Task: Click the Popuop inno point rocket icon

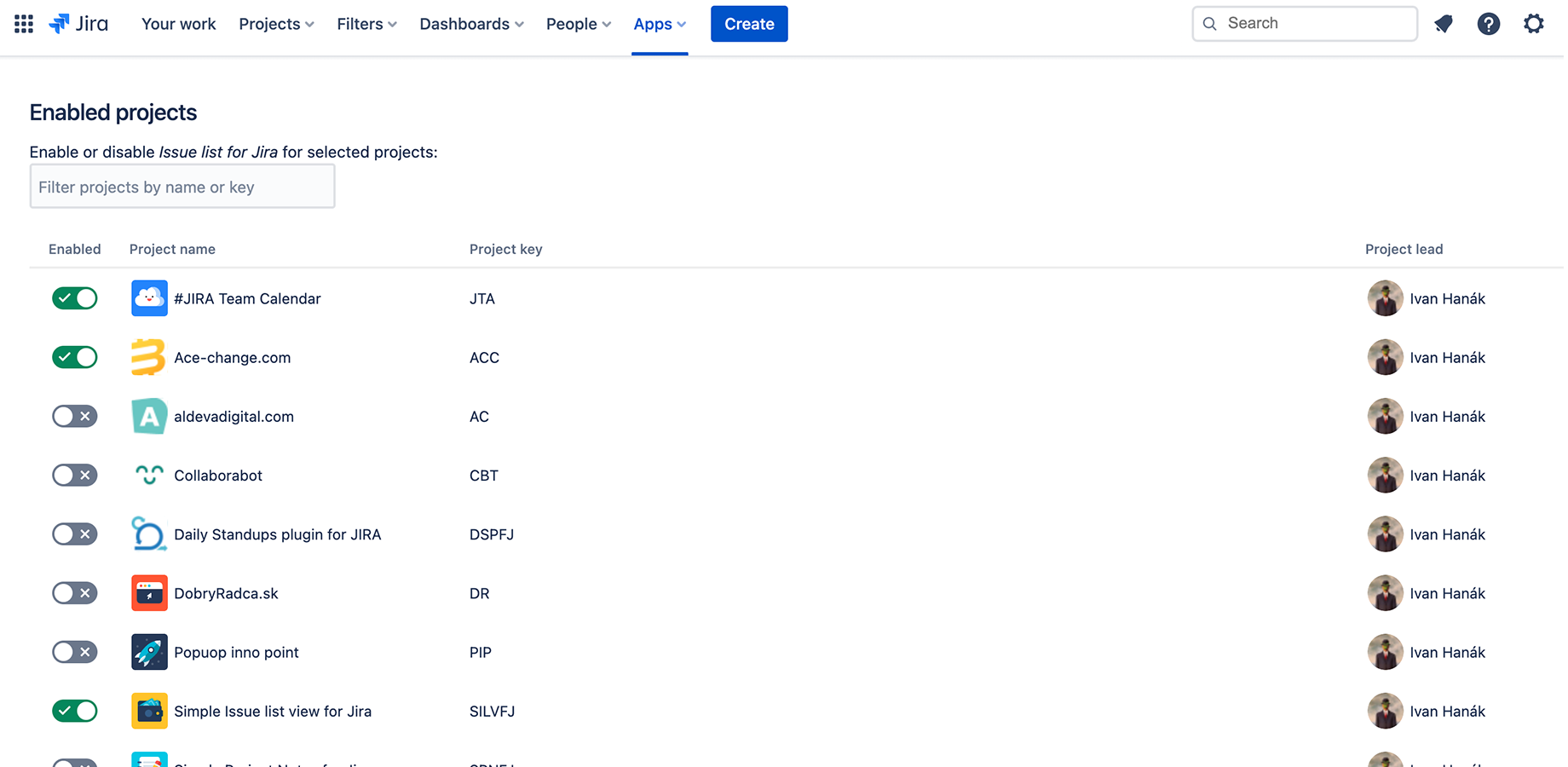Action: [149, 652]
